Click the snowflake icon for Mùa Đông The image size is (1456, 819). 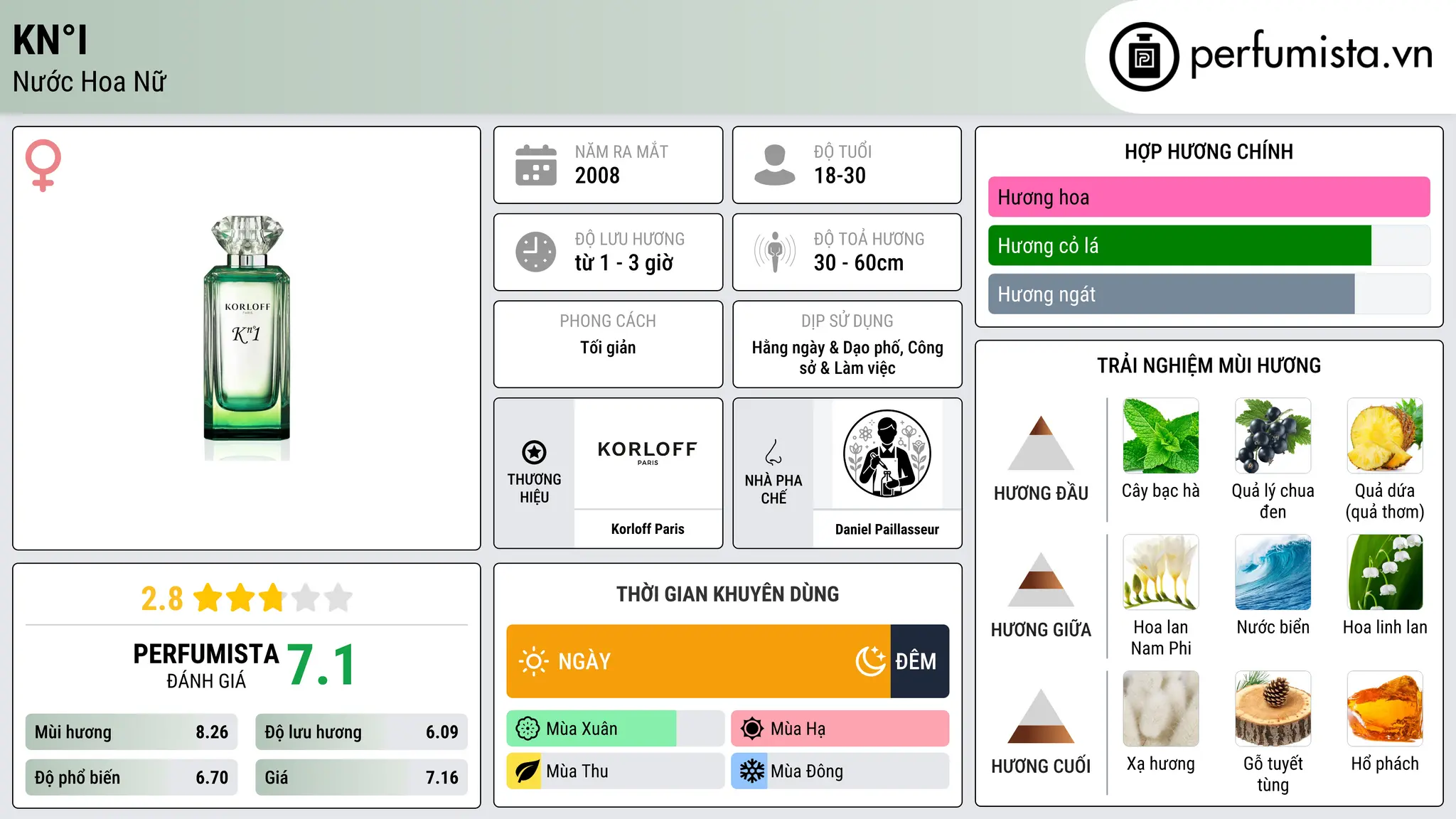[x=751, y=771]
